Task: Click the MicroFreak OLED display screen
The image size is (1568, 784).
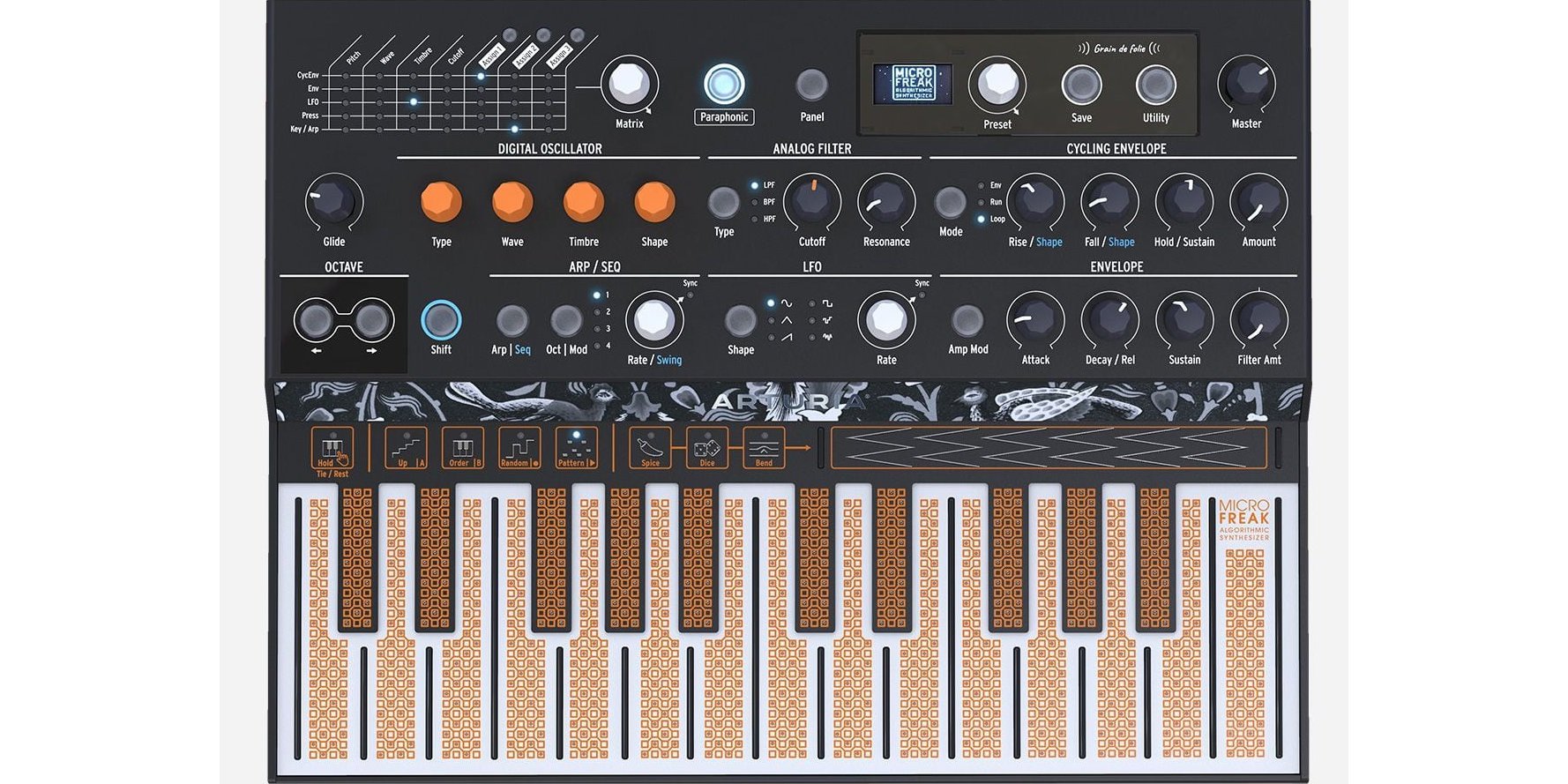Action: click(x=913, y=84)
